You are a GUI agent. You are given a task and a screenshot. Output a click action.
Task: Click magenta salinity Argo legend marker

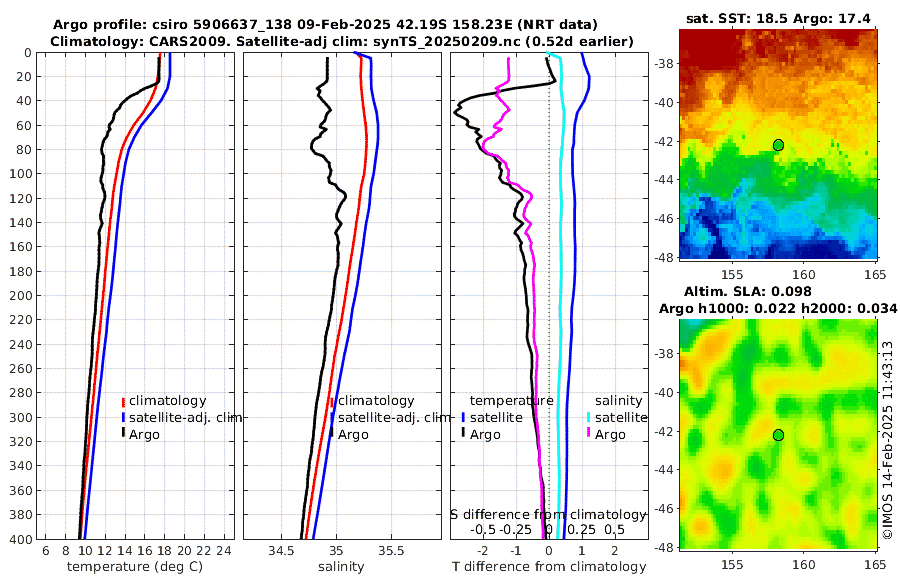tap(589, 434)
